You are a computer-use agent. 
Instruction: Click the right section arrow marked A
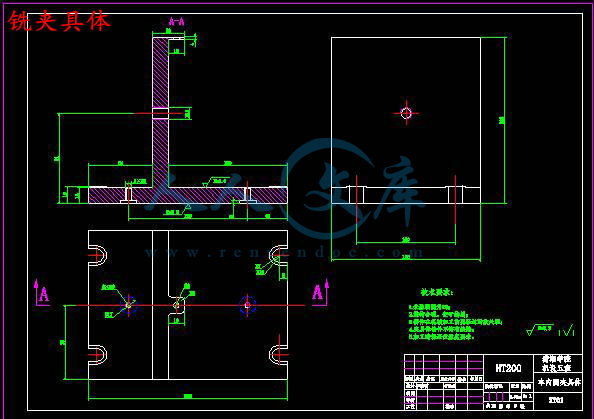(x=320, y=292)
